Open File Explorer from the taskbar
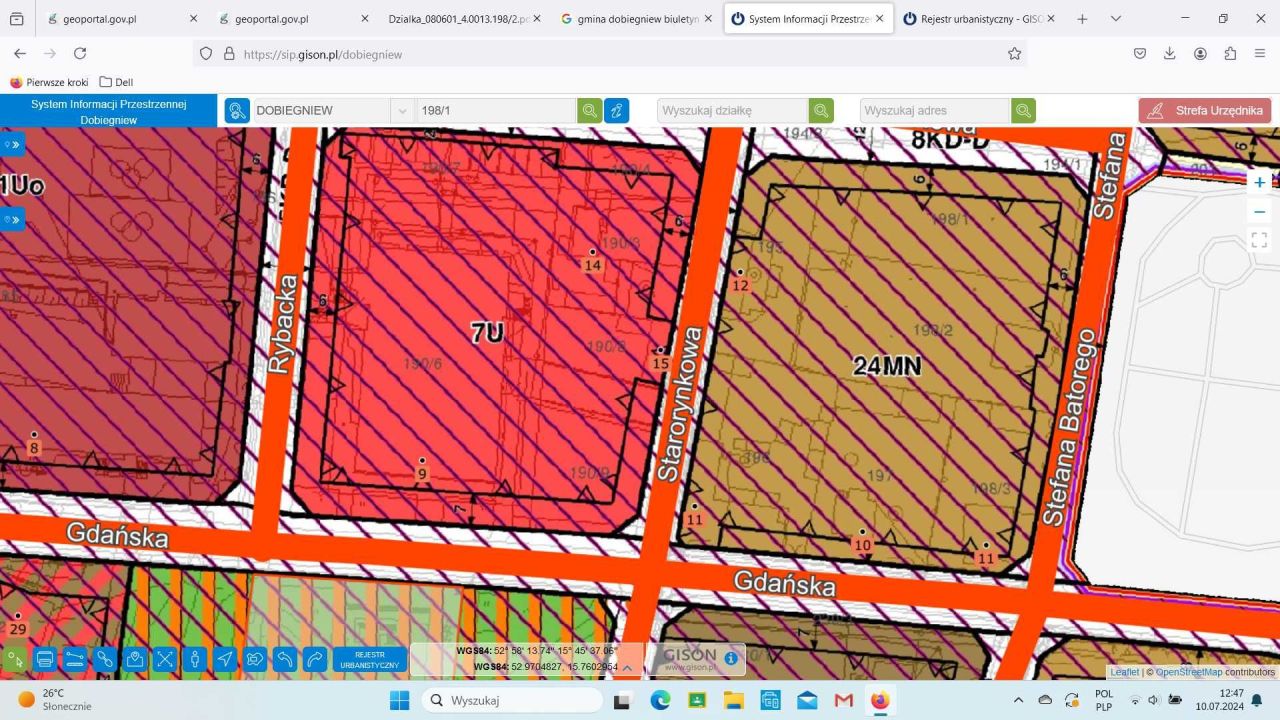Viewport: 1280px width, 720px height. point(734,700)
